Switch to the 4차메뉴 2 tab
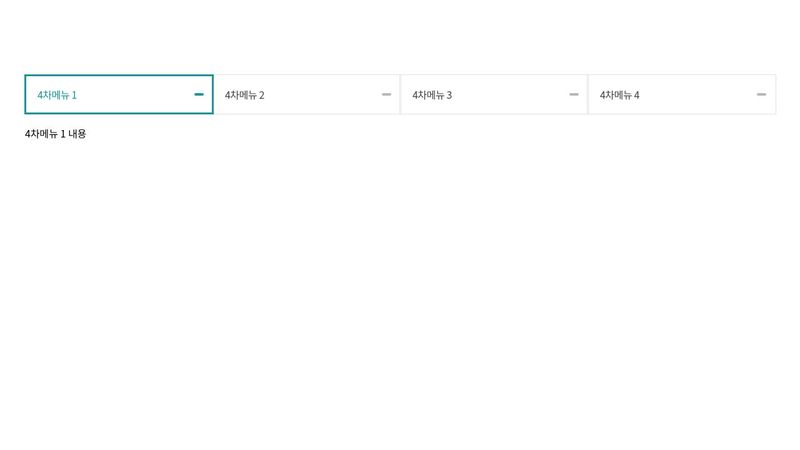Viewport: 800px width, 450px height. point(306,94)
